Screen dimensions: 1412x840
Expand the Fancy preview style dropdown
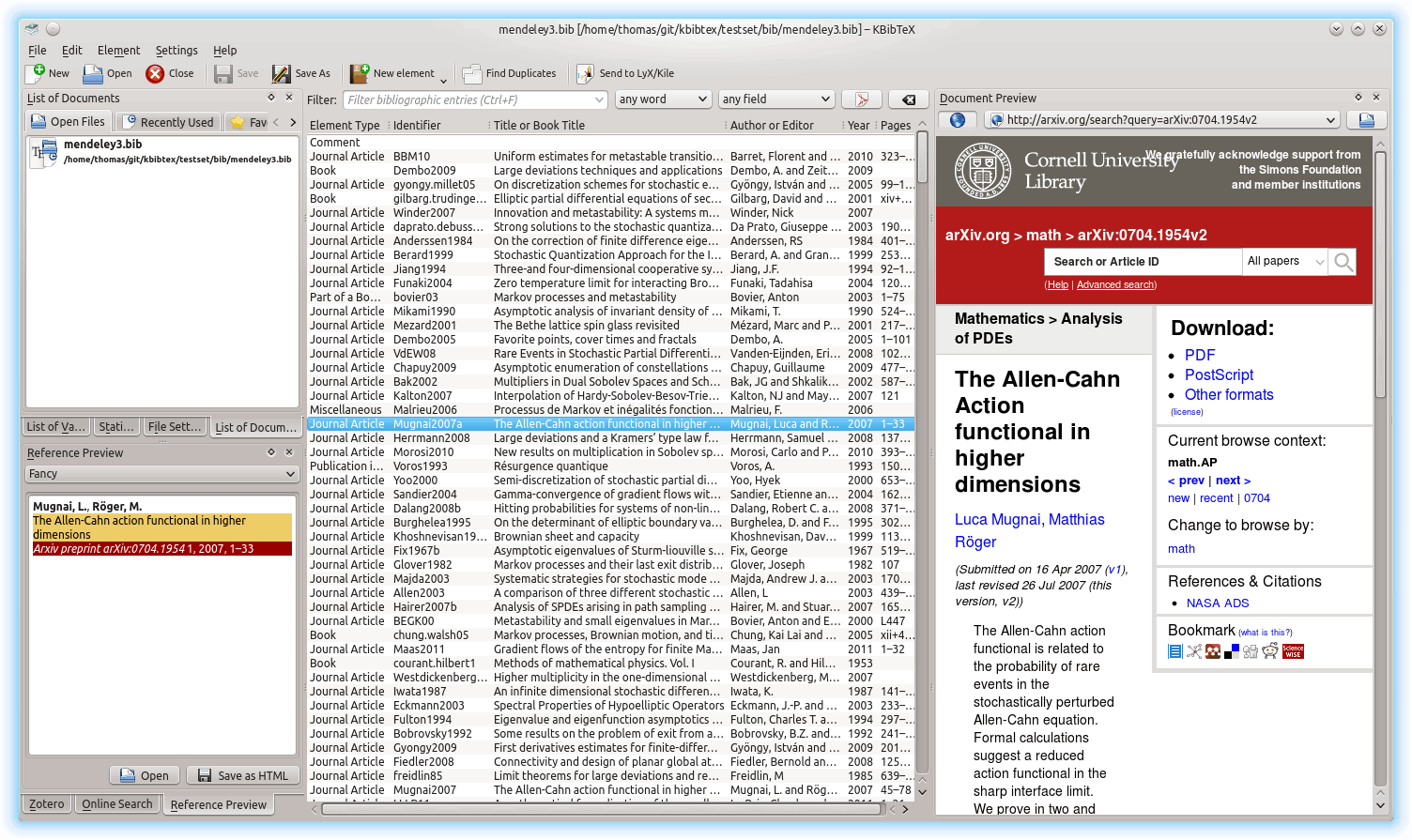[162, 474]
